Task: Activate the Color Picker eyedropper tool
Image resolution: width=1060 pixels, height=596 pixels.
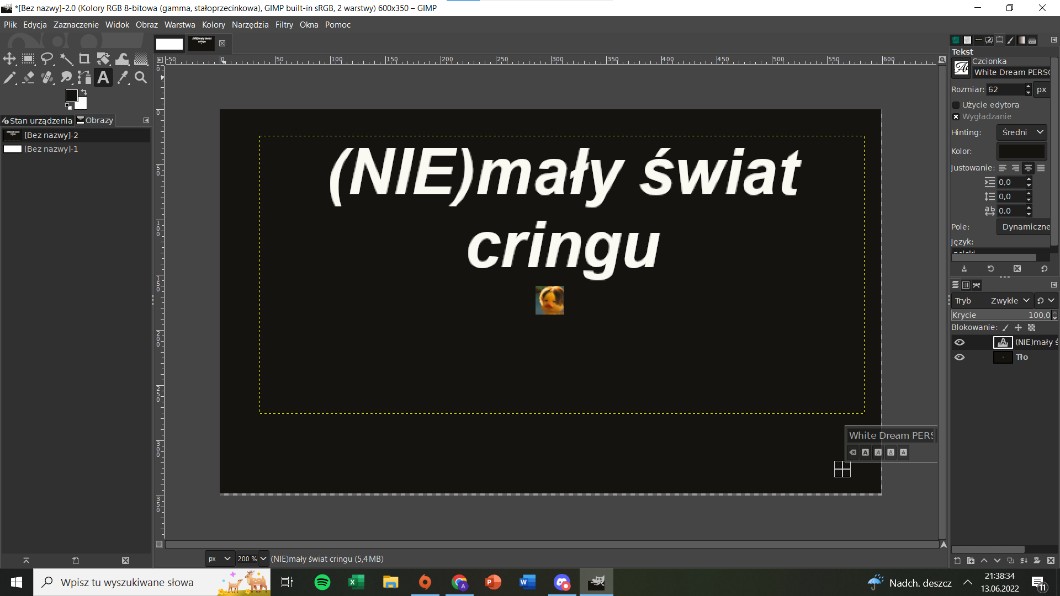Action: tap(123, 78)
